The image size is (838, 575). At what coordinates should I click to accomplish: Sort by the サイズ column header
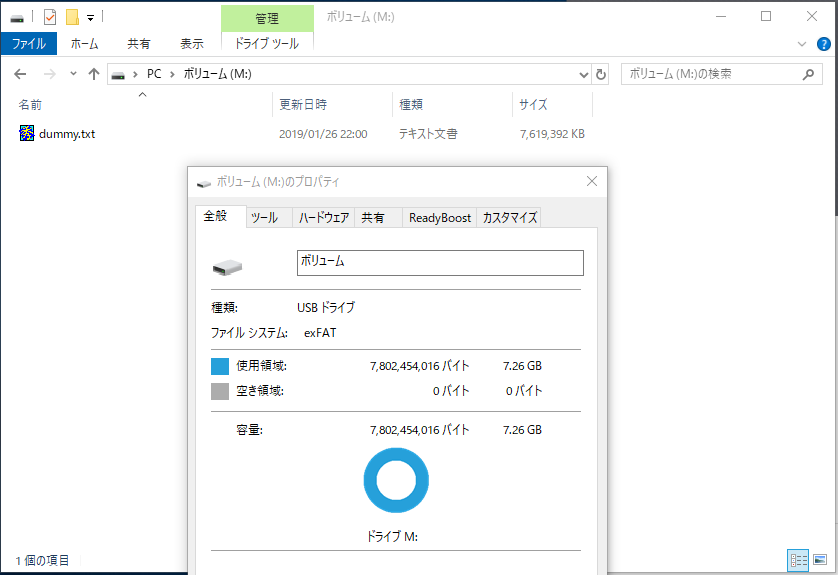(533, 105)
